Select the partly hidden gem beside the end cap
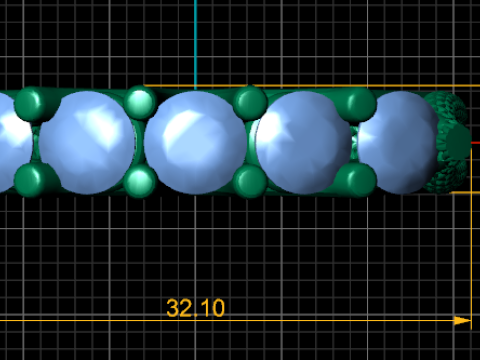The height and width of the screenshot is (360, 480). coord(398,143)
